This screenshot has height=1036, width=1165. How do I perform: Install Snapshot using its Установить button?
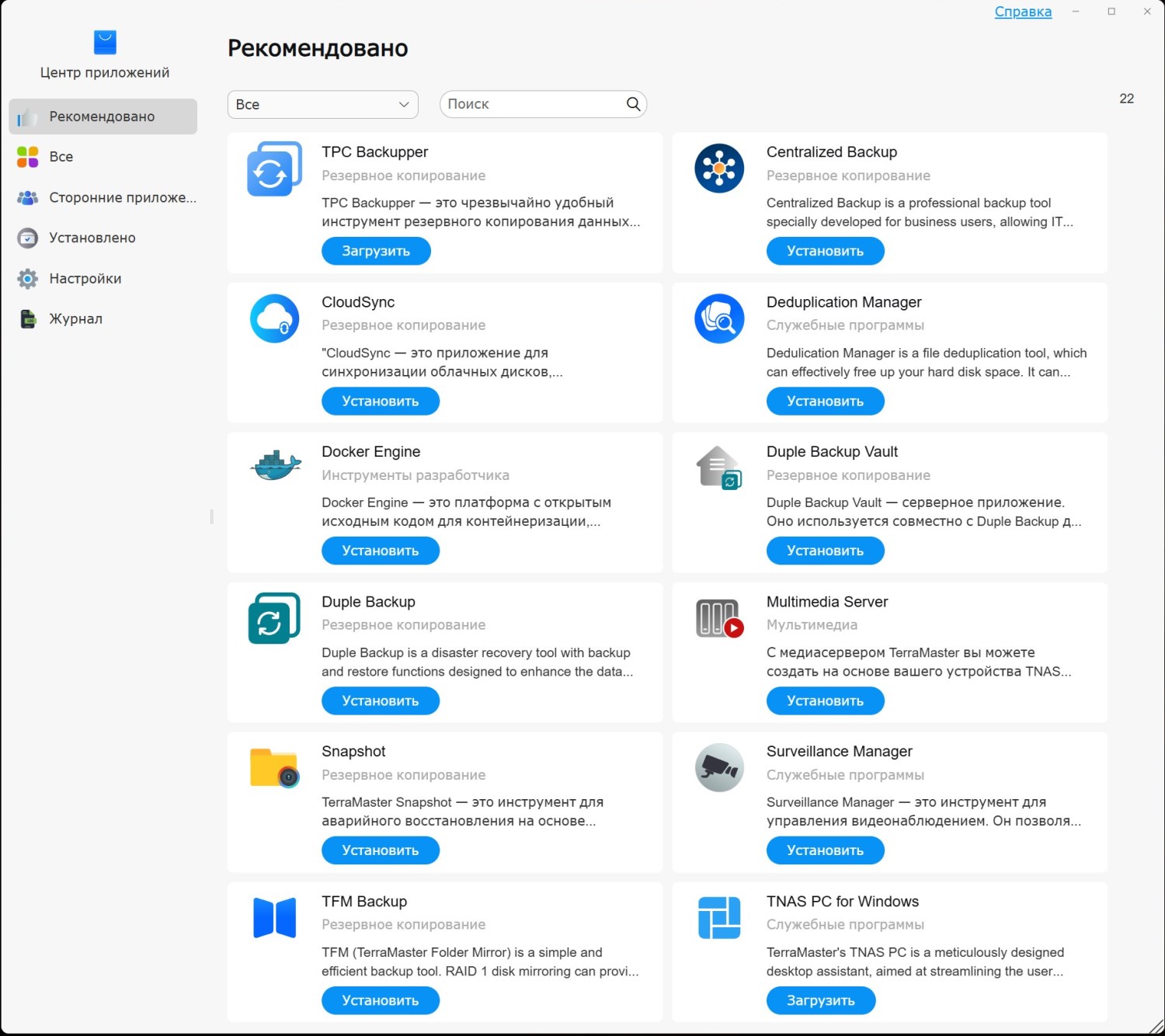pyautogui.click(x=381, y=850)
